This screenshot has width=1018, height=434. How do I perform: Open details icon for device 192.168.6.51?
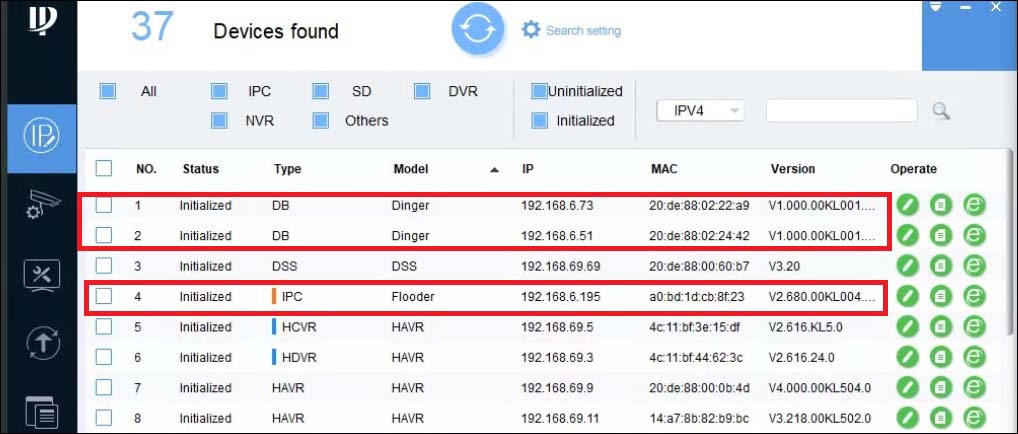[x=941, y=236]
